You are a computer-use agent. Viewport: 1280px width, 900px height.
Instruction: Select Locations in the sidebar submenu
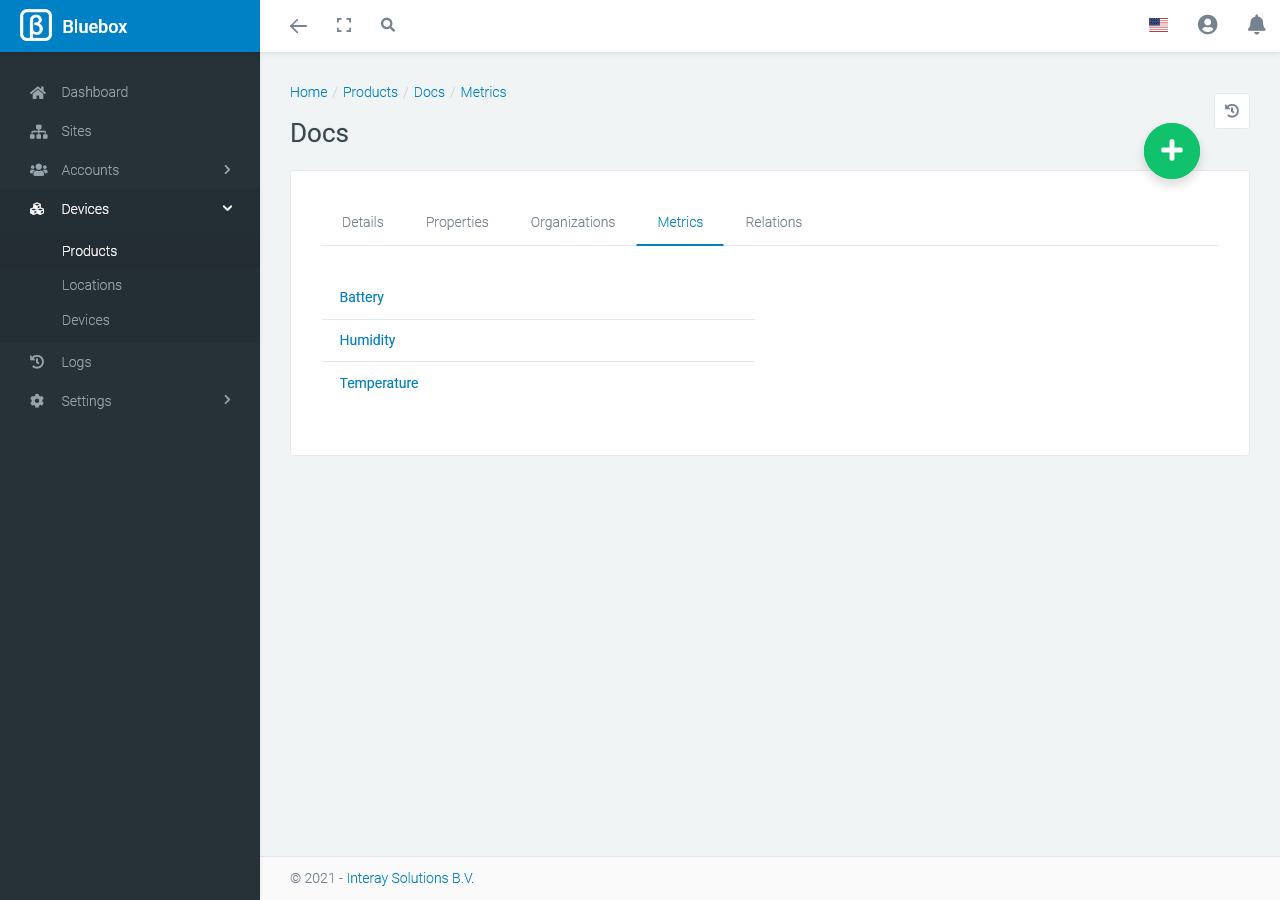[91, 285]
